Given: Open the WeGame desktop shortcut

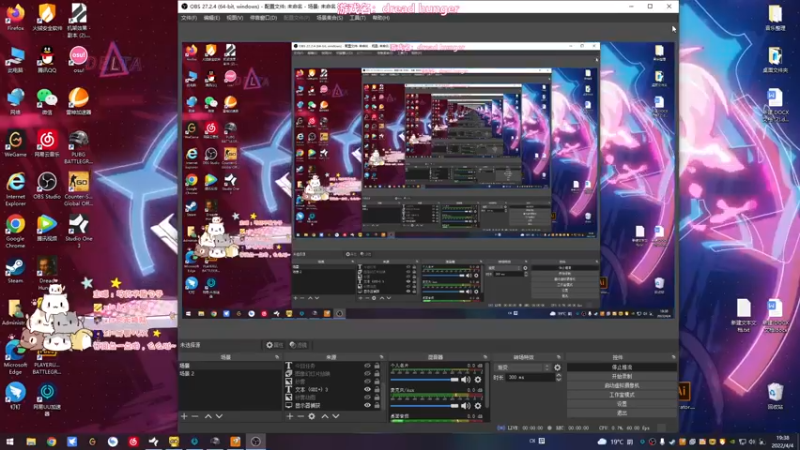Looking at the screenshot, I should [x=15, y=144].
